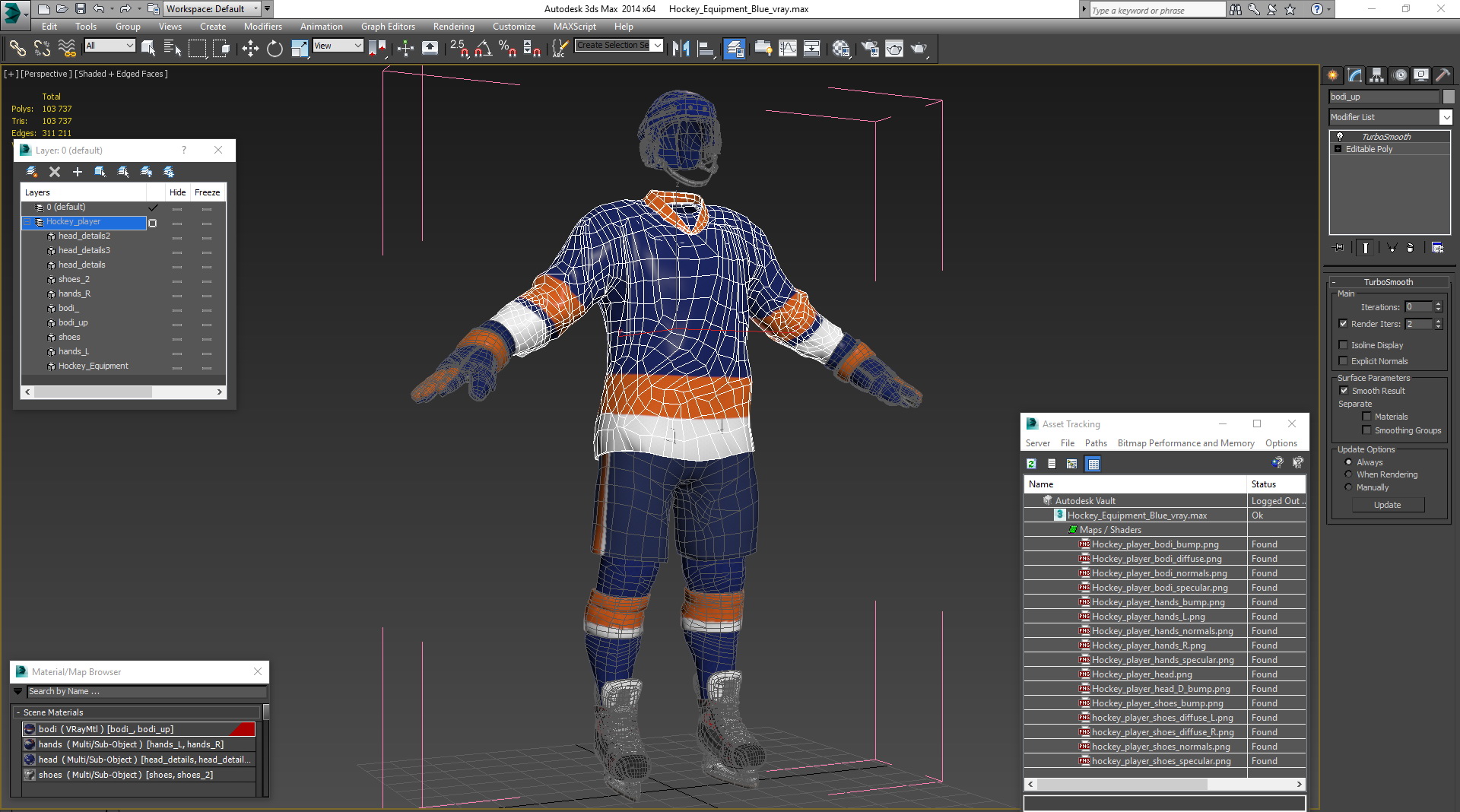Viewport: 1460px width, 812px height.
Task: Open the Schematic View icon
Action: click(812, 49)
